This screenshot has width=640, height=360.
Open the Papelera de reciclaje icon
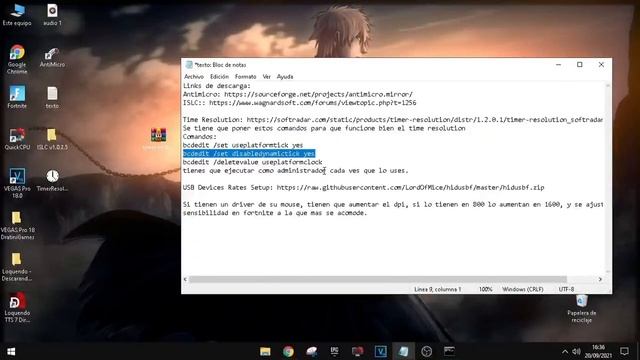point(582,309)
